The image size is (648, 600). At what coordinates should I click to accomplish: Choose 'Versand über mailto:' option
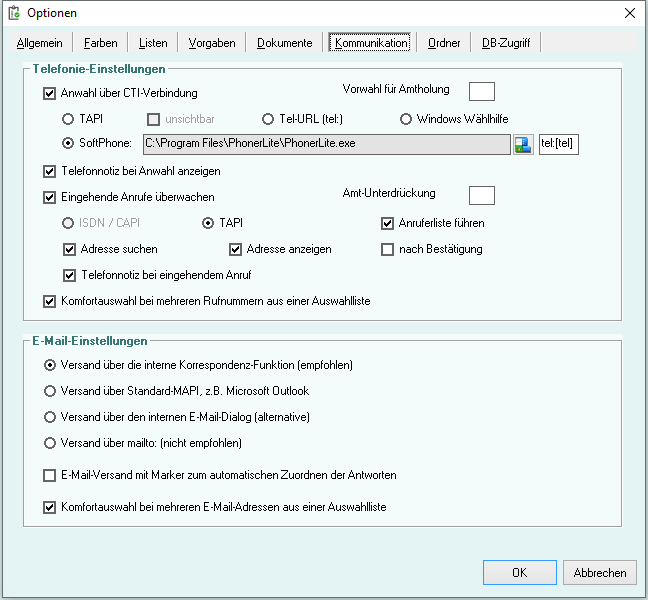[50, 443]
